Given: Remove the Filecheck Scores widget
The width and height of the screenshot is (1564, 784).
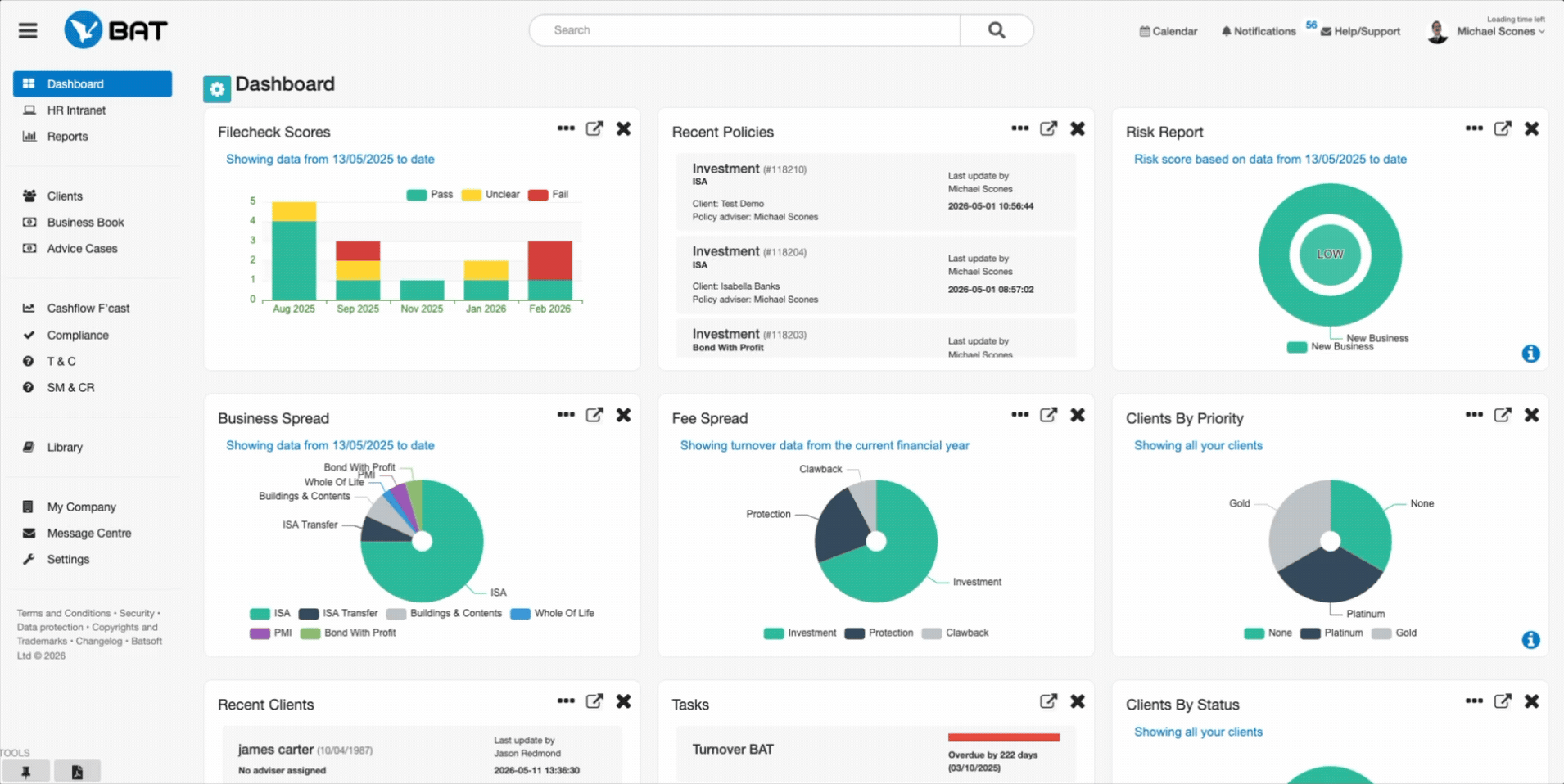Looking at the screenshot, I should coord(623,128).
